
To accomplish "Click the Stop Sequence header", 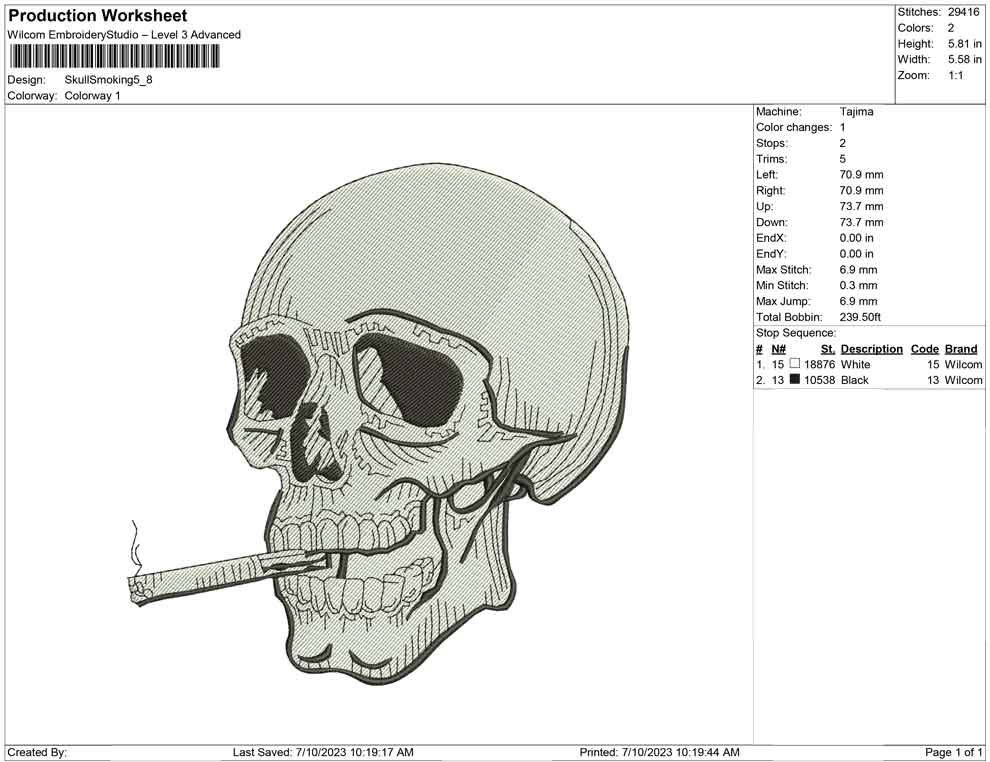I will (794, 332).
